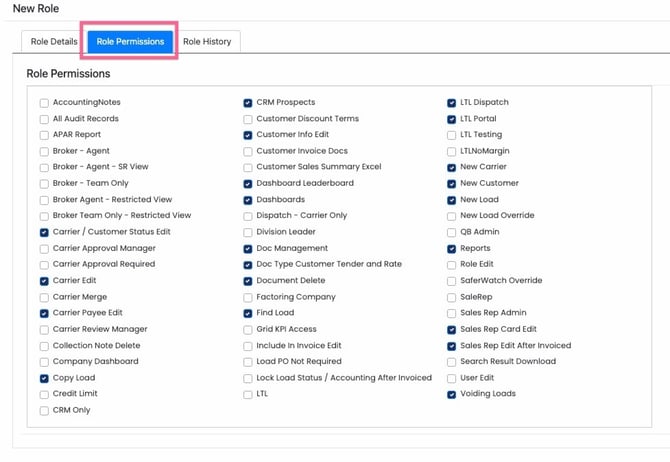This screenshot has width=670, height=462.
Task: Tick the Grid KPI Access box
Action: pyautogui.click(x=248, y=330)
